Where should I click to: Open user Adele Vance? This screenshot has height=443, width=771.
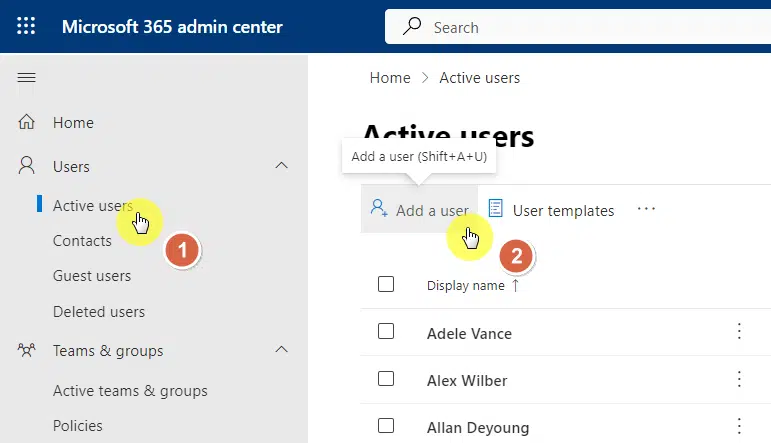[469, 334]
